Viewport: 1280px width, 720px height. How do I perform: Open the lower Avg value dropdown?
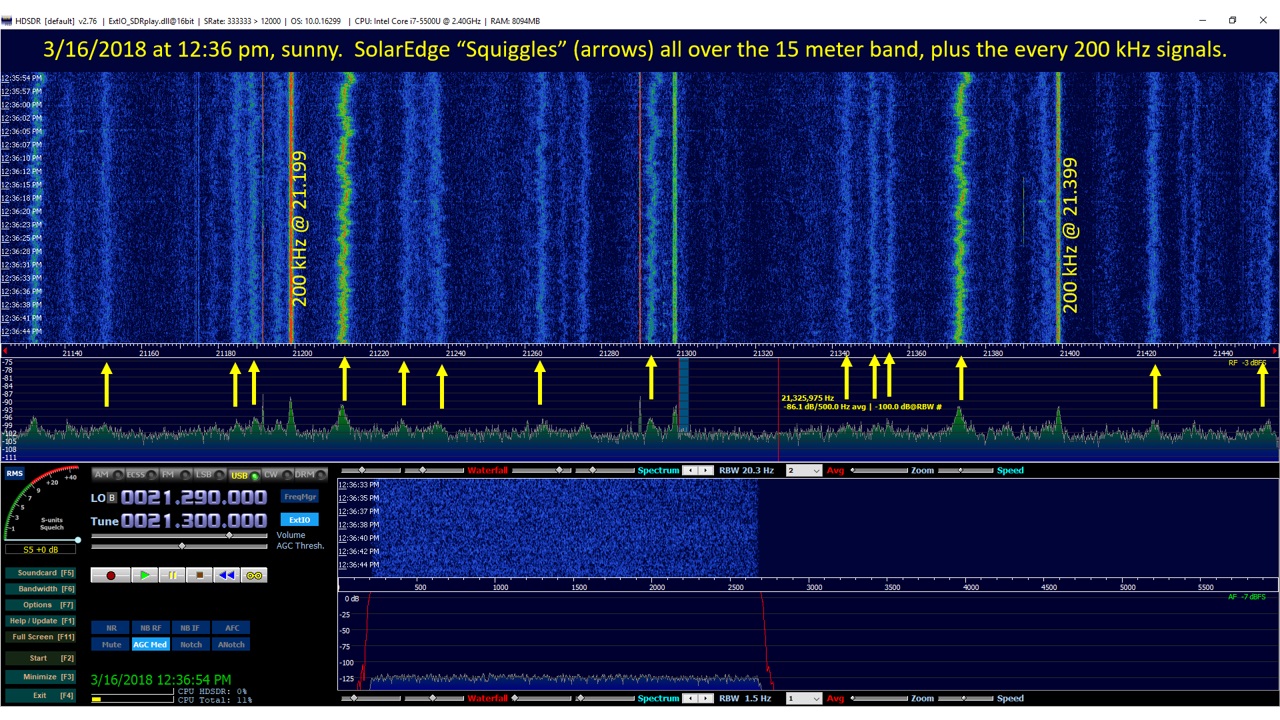[x=803, y=698]
